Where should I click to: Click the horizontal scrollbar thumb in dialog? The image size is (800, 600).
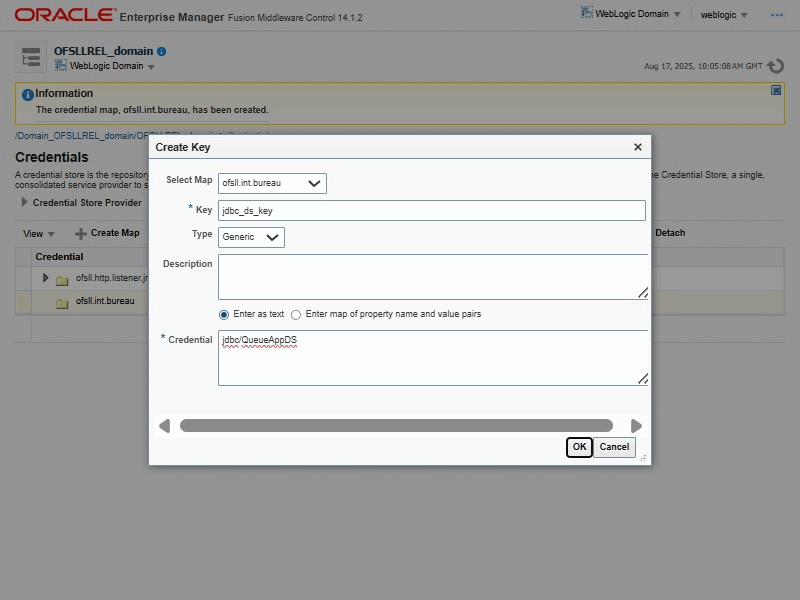[396, 426]
